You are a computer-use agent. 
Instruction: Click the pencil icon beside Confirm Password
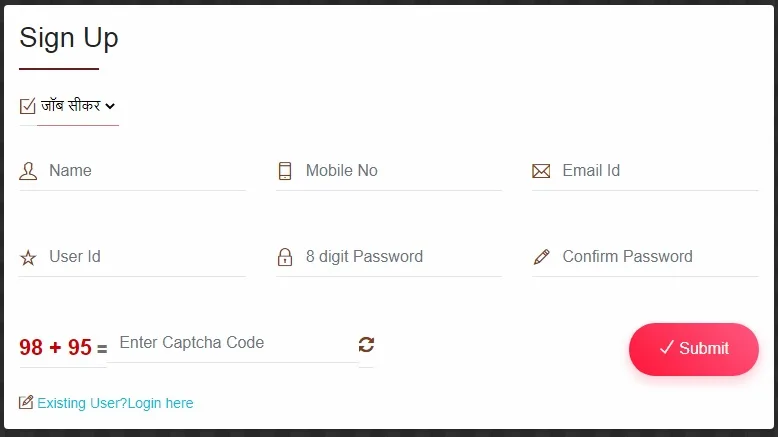point(541,257)
